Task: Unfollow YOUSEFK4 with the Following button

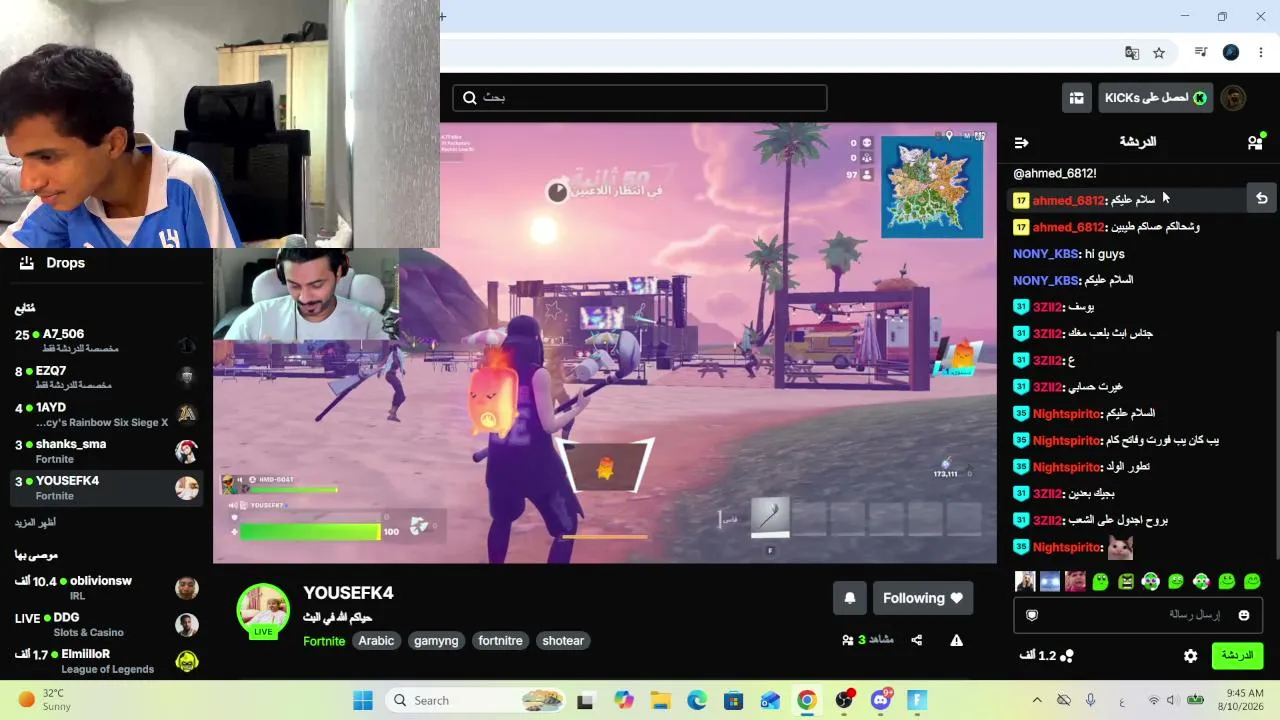Action: [923, 598]
